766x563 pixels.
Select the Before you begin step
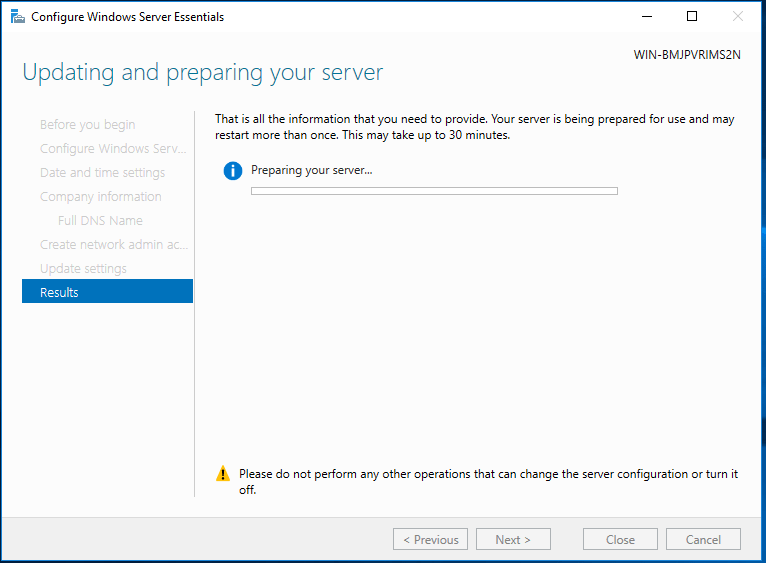pos(88,125)
